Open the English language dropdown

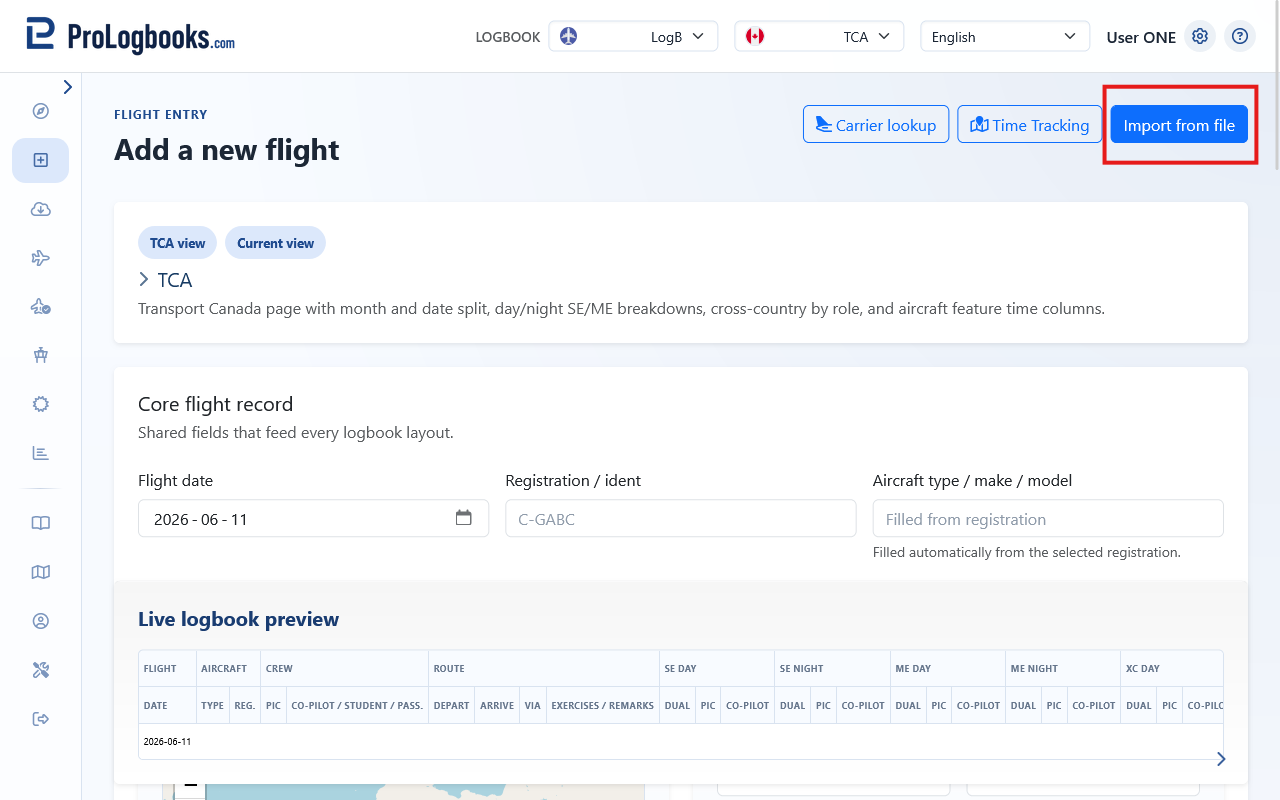coord(1005,36)
